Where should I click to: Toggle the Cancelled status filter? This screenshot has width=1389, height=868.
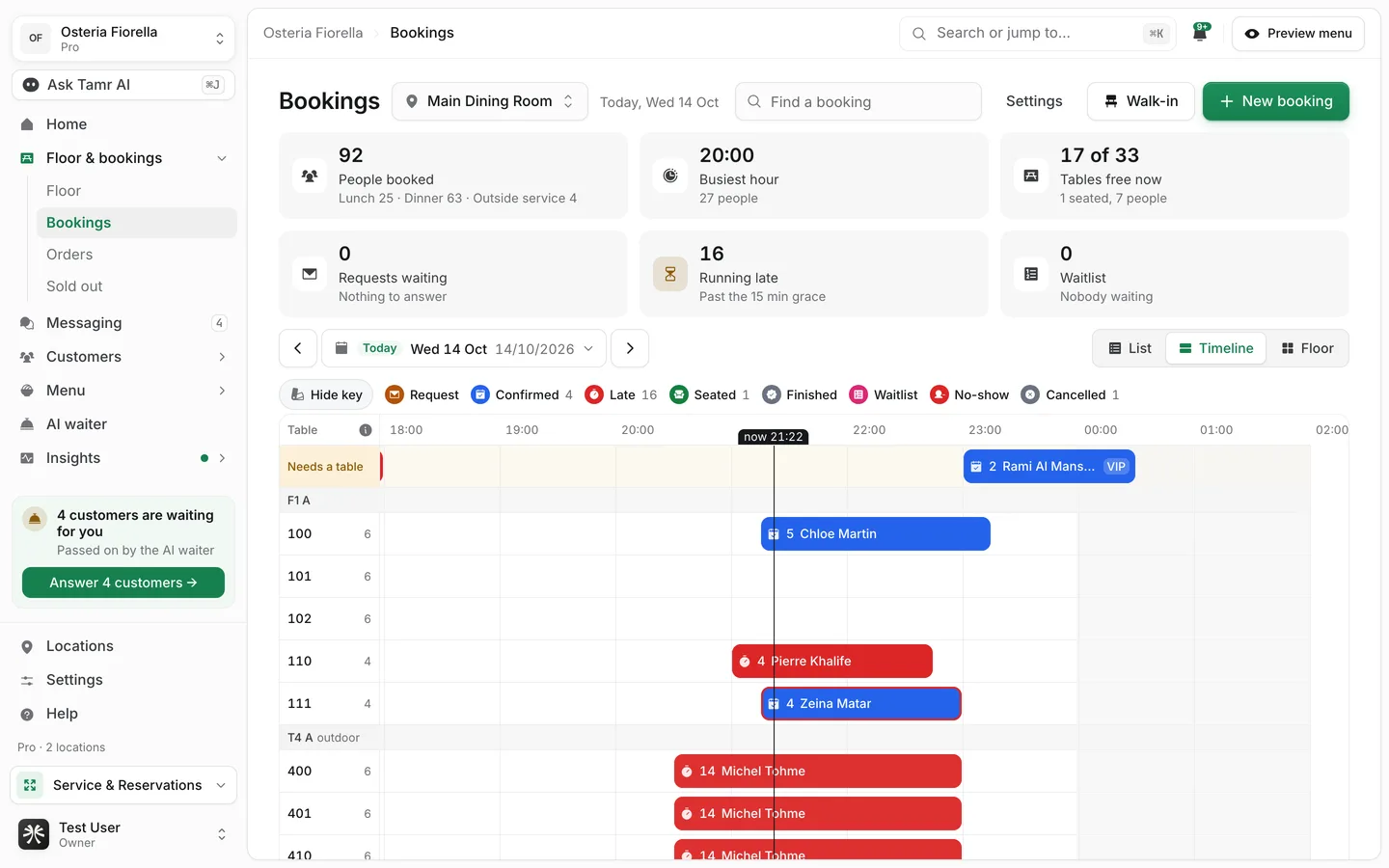(x=1071, y=394)
